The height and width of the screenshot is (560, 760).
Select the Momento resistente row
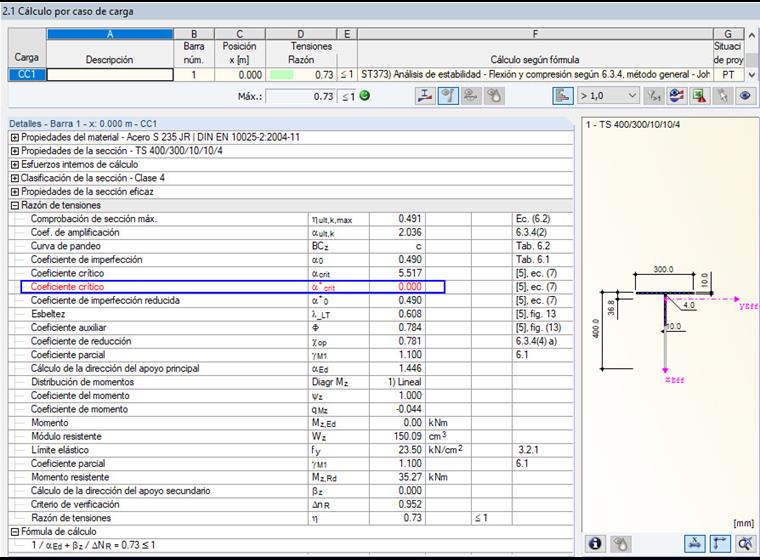(291, 477)
